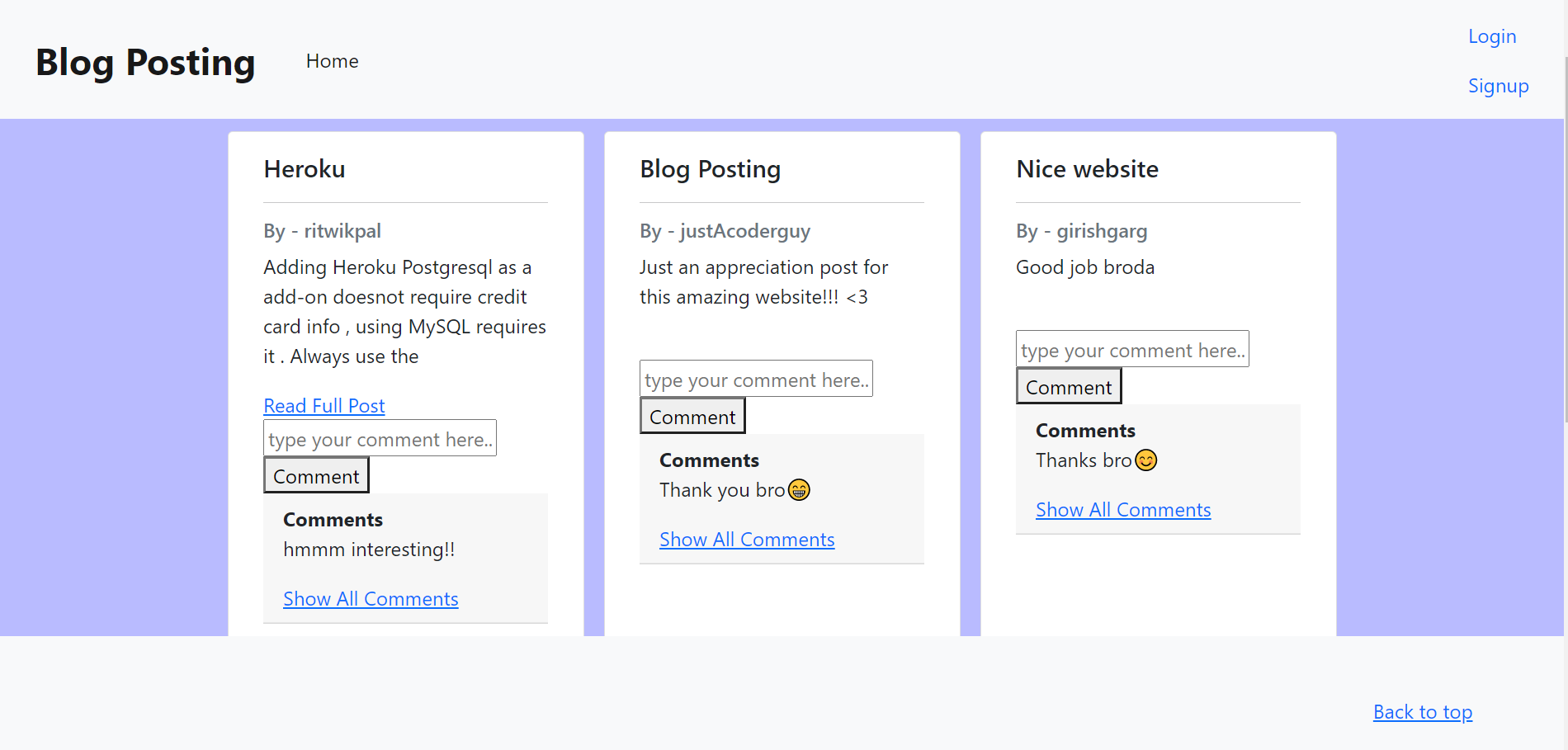Go to the Signup page
The height and width of the screenshot is (750, 1568).
1498,86
